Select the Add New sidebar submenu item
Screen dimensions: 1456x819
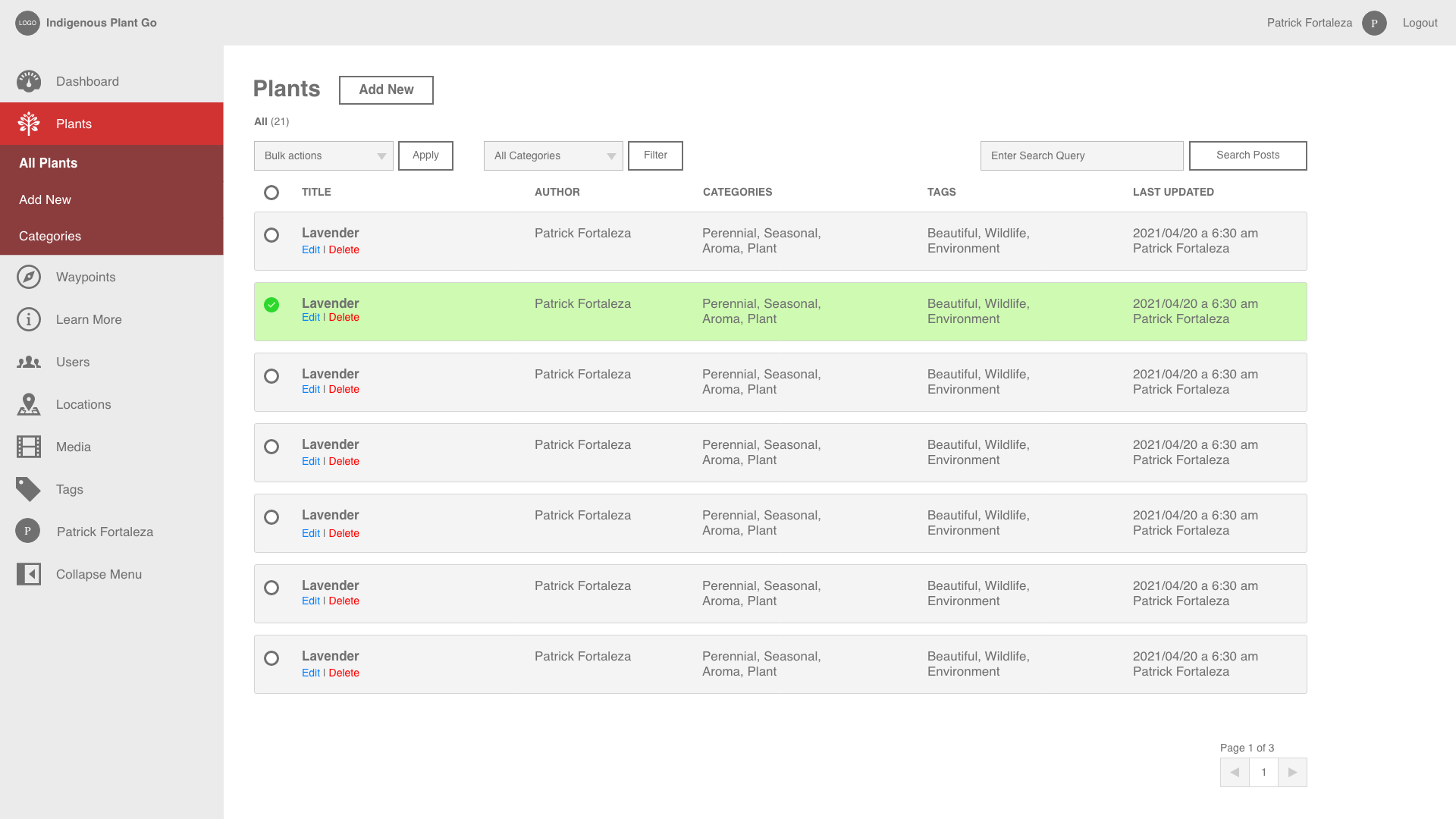click(45, 199)
